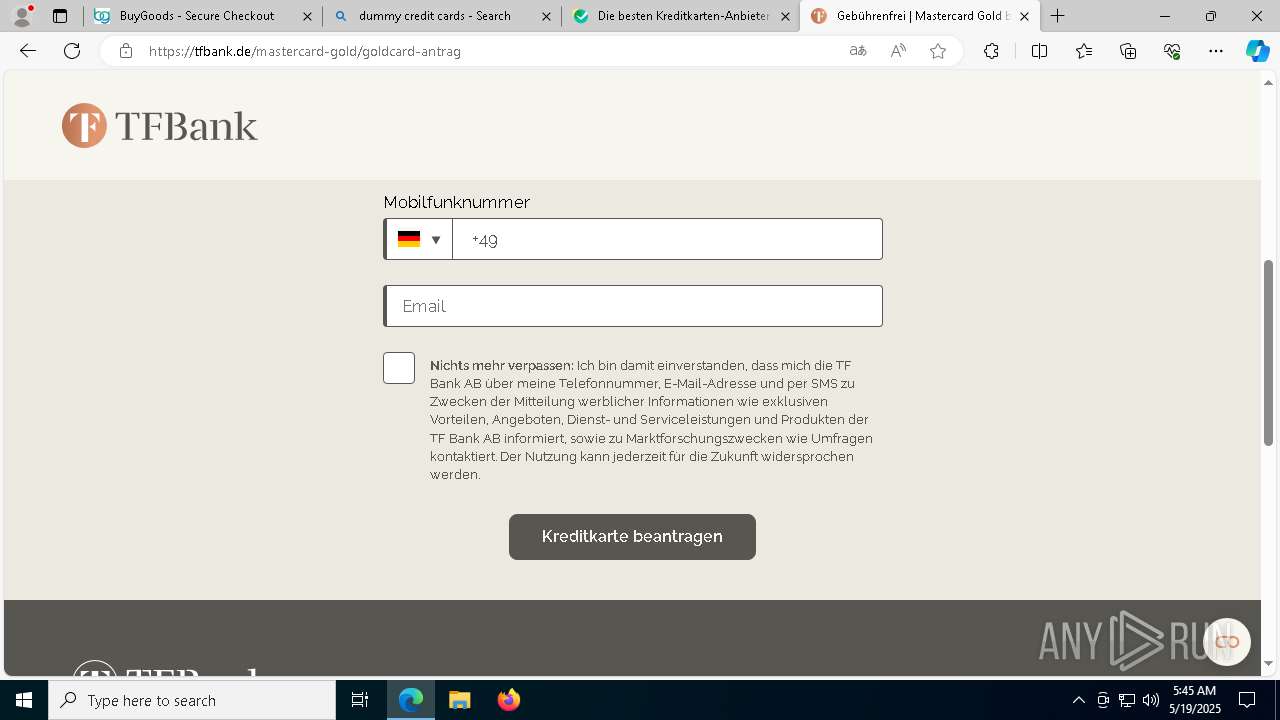Viewport: 1280px width, 720px height.
Task: Add this page to favorites star
Action: (x=938, y=51)
